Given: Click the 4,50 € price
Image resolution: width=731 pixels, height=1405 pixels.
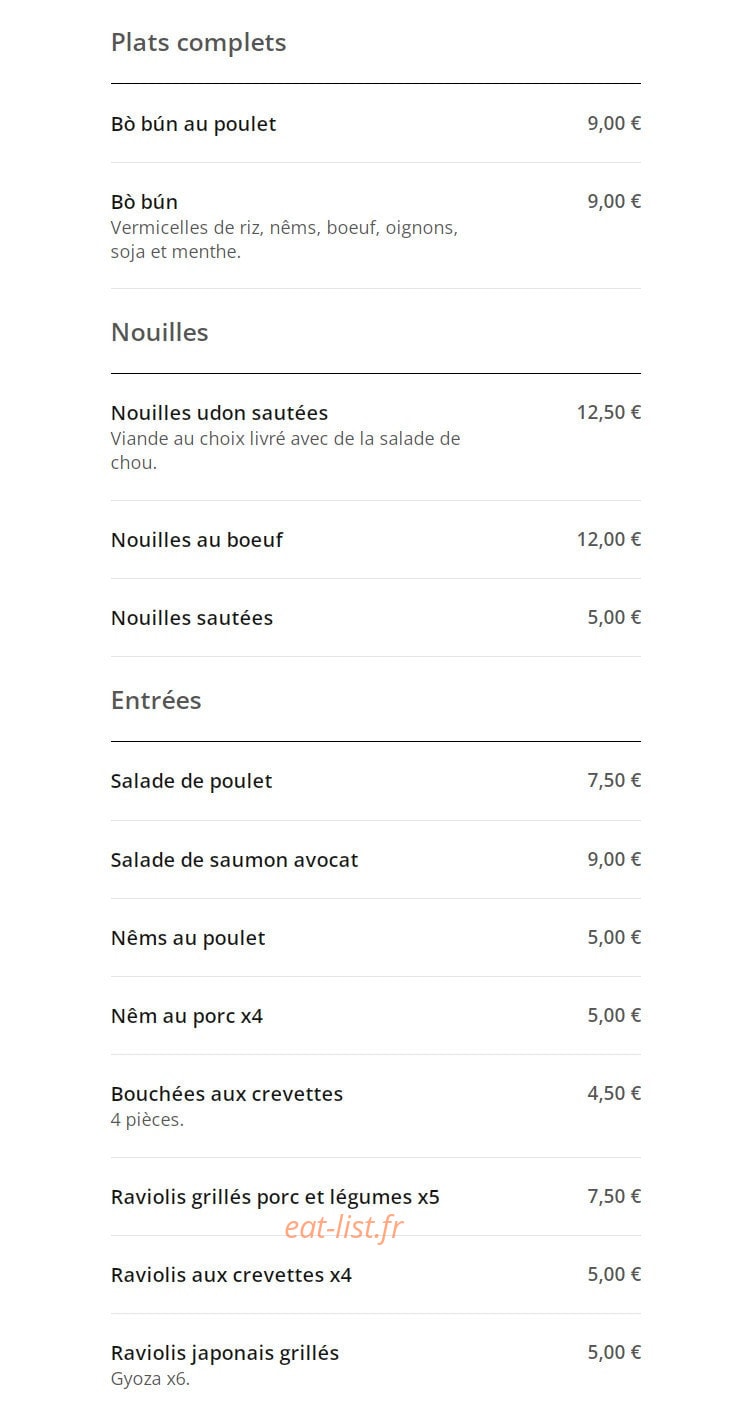Looking at the screenshot, I should coord(614,1093).
